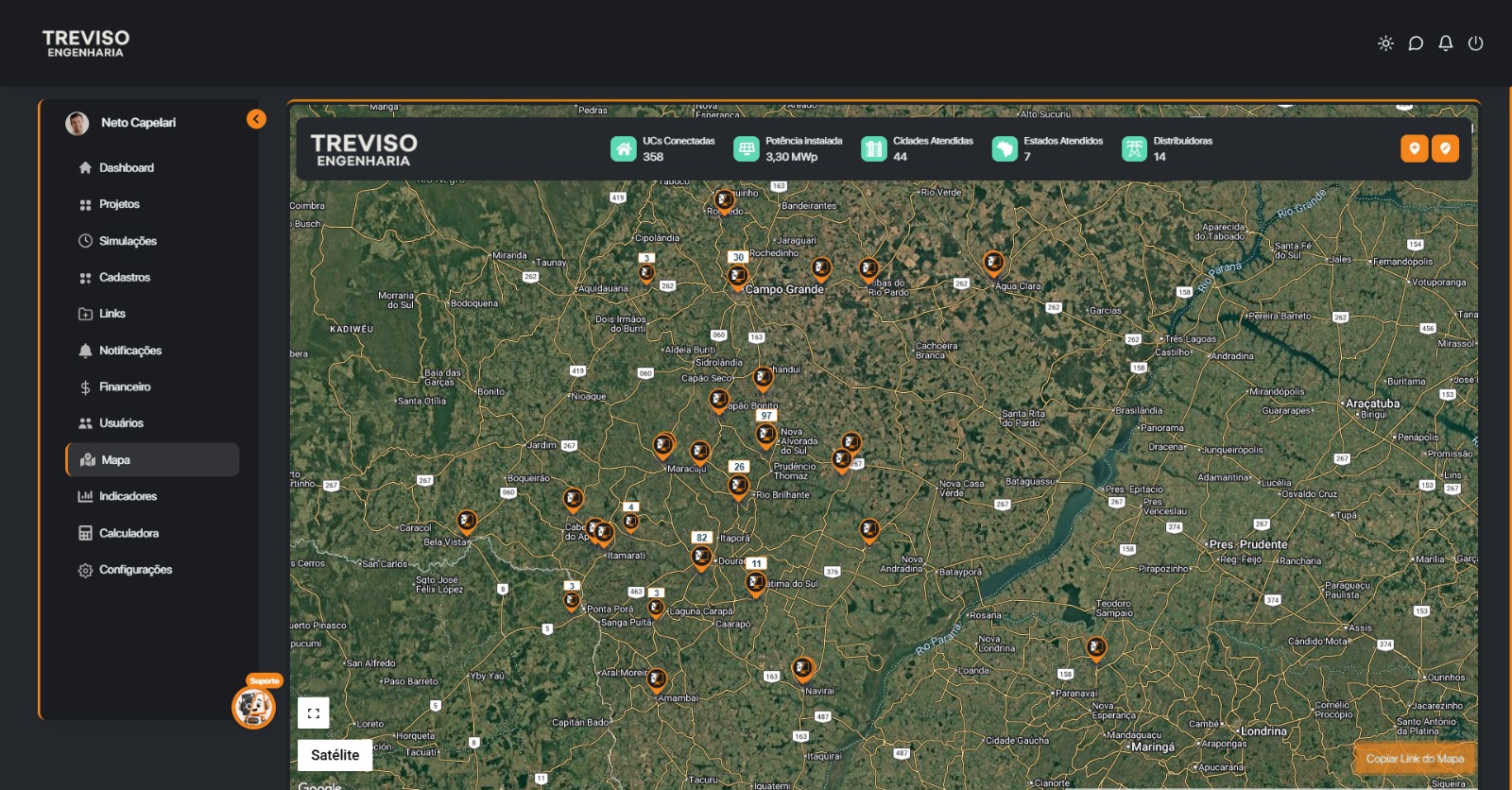Viewport: 1512px width, 790px height.
Task: Click map marker at Naviraí
Action: 802,670
